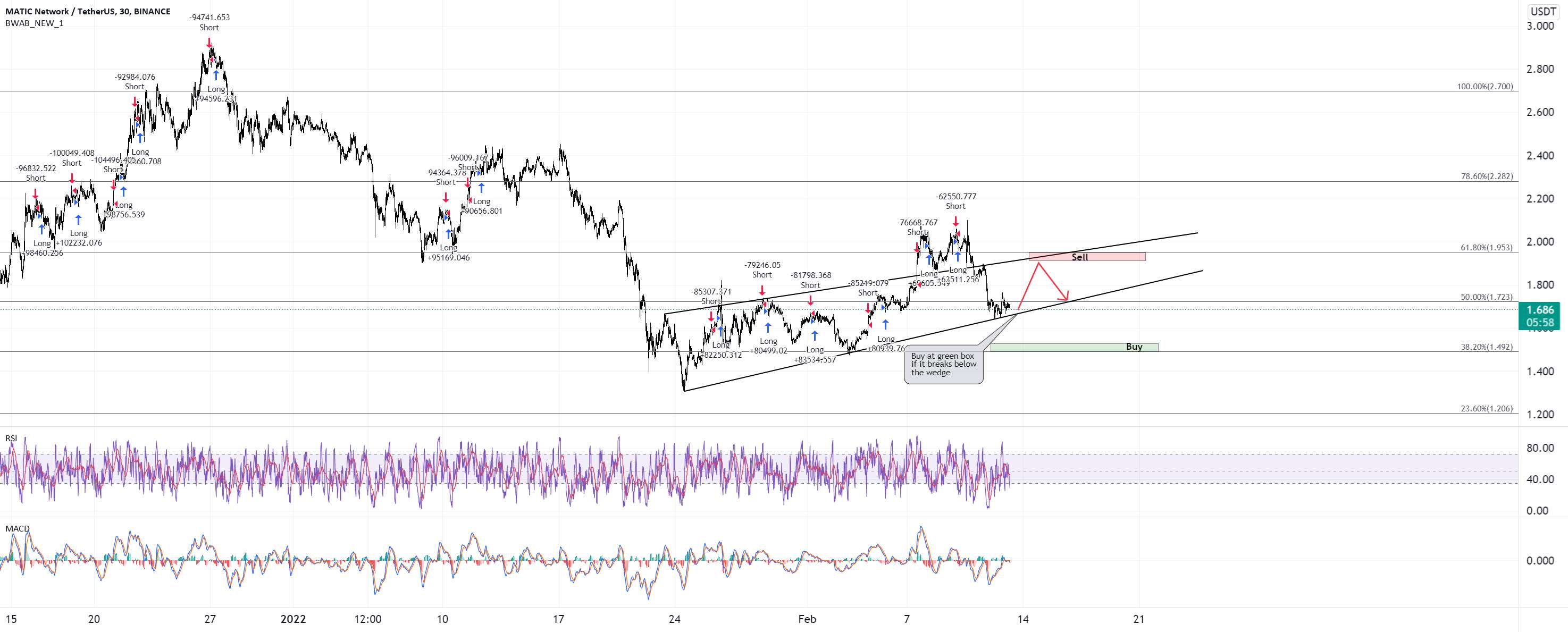Image resolution: width=1568 pixels, height=632 pixels.
Task: Click the -92984.076 Short trade label
Action: [x=135, y=81]
